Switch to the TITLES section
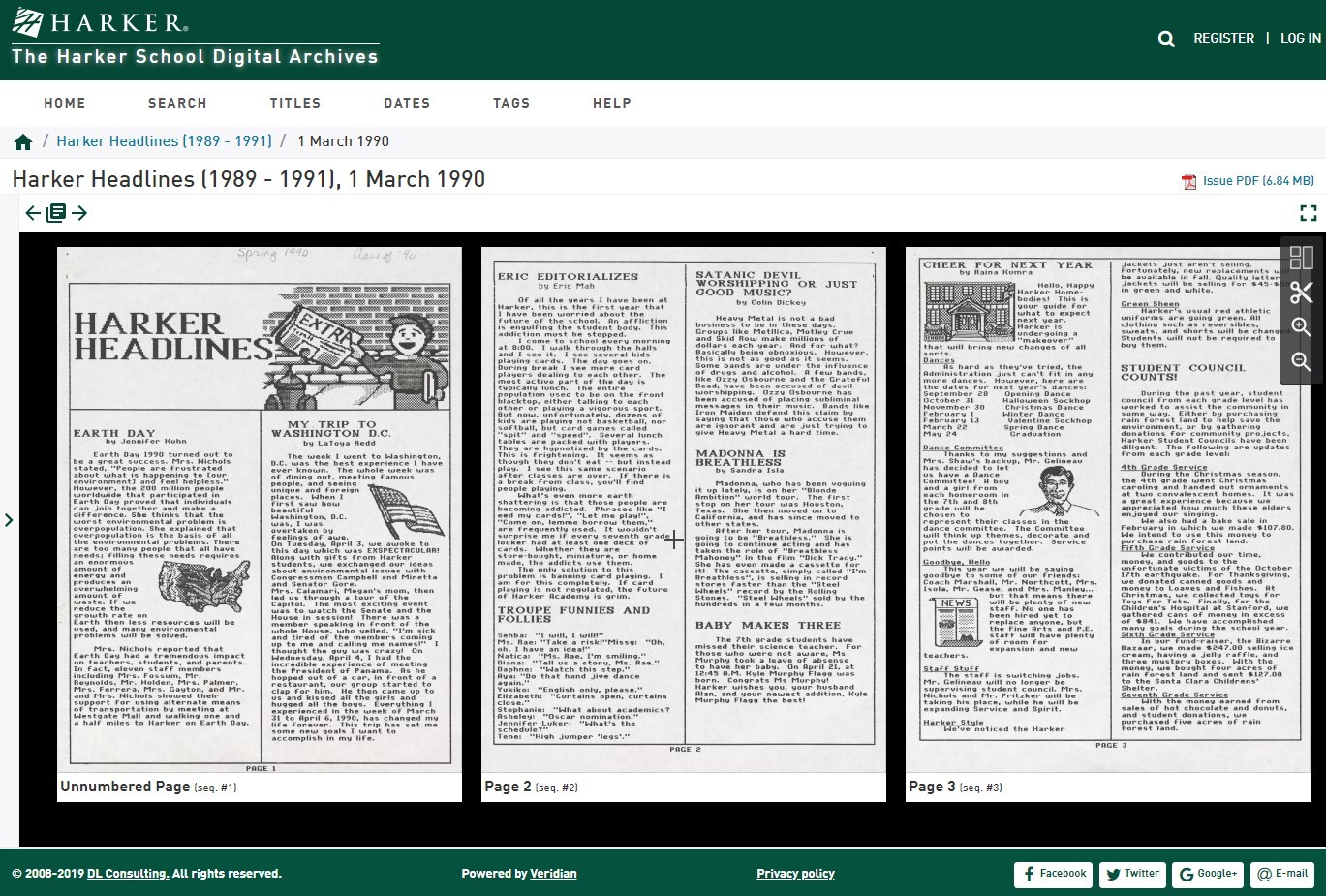This screenshot has height=896, width=1326. tap(295, 103)
